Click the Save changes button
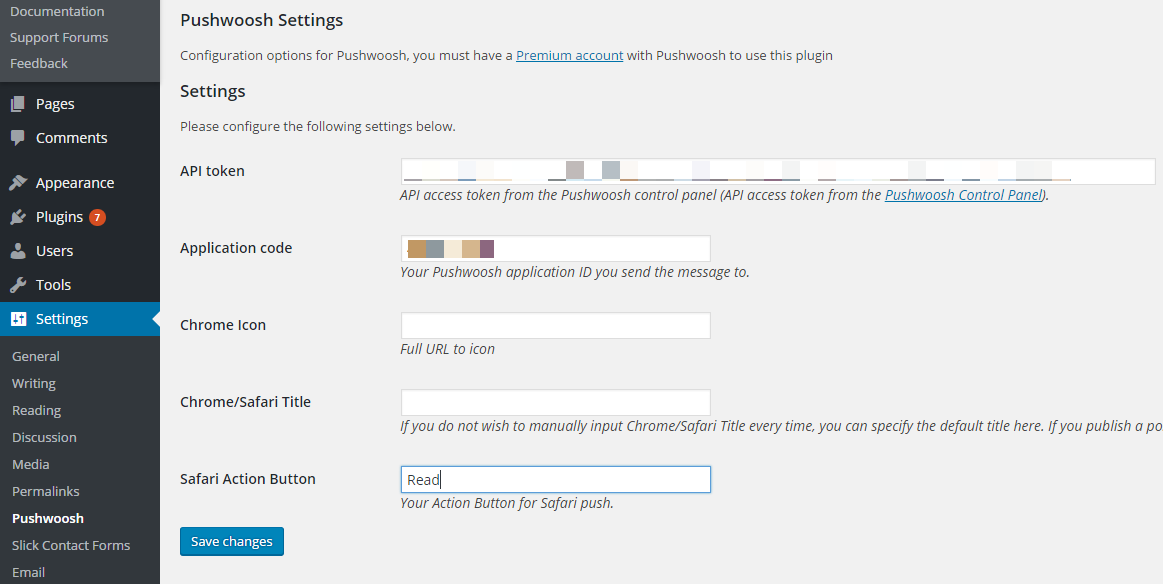The width and height of the screenshot is (1163, 584). pos(231,542)
